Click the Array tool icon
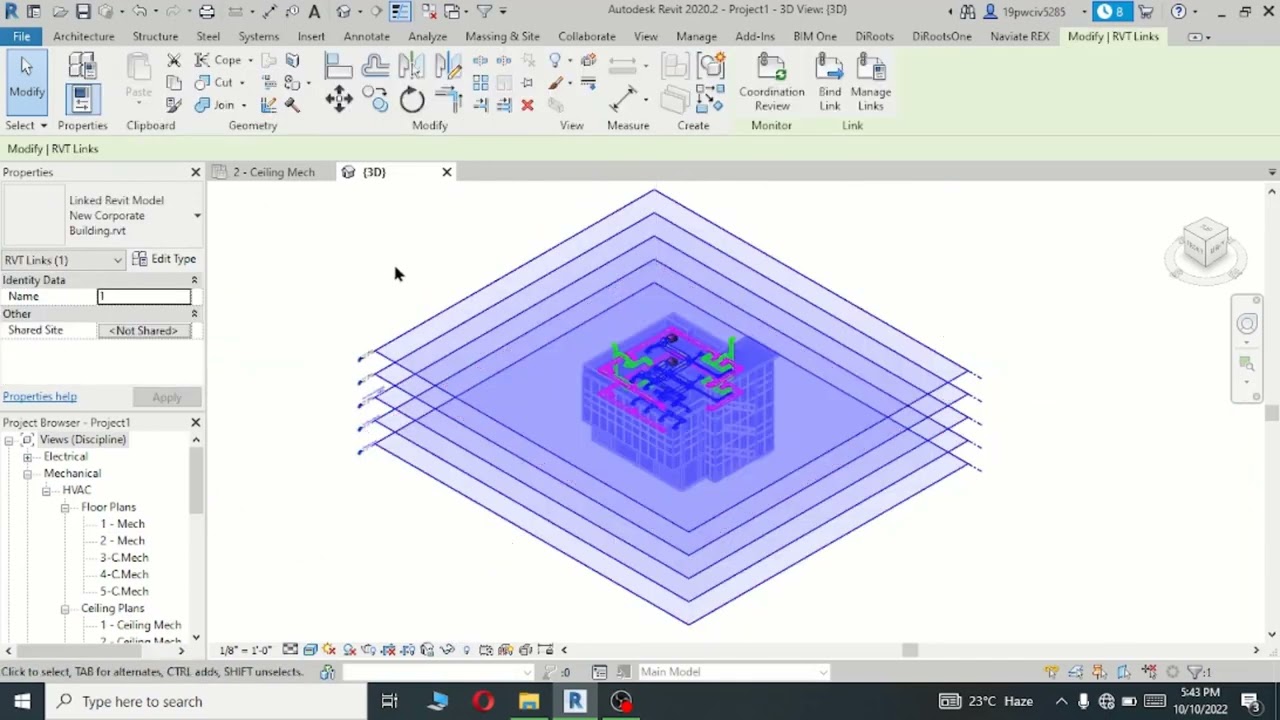1280x720 pixels. pos(480,83)
